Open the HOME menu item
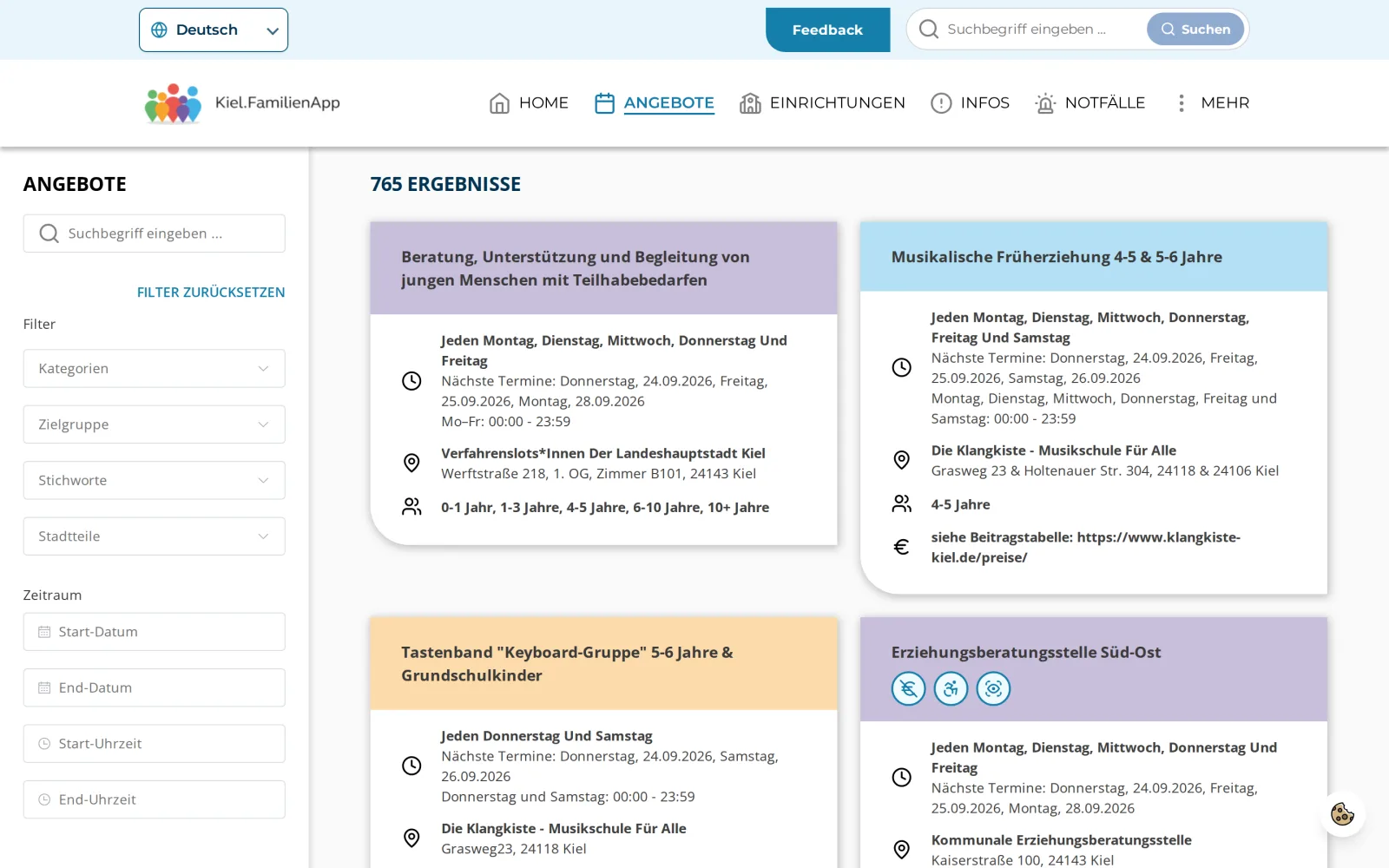1389x868 pixels. [x=529, y=103]
